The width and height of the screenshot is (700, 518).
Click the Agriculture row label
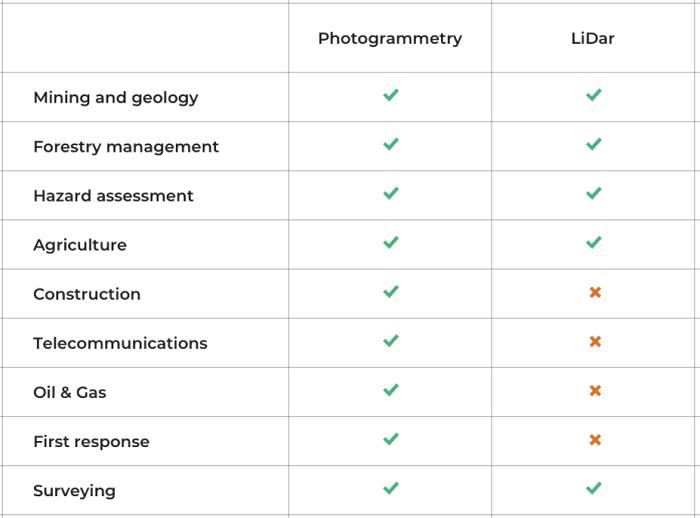(80, 245)
